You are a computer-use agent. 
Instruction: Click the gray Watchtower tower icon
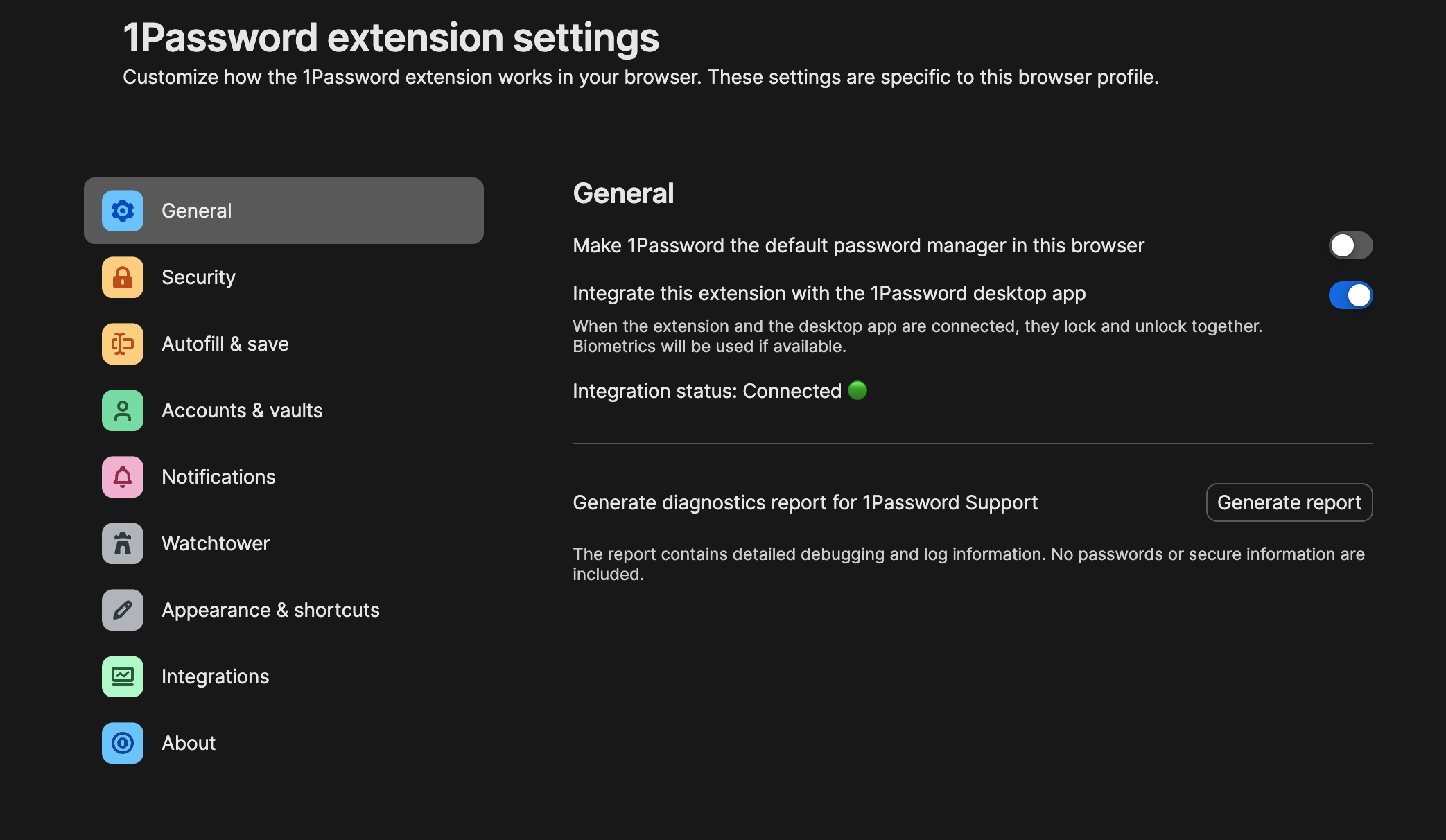click(x=123, y=543)
